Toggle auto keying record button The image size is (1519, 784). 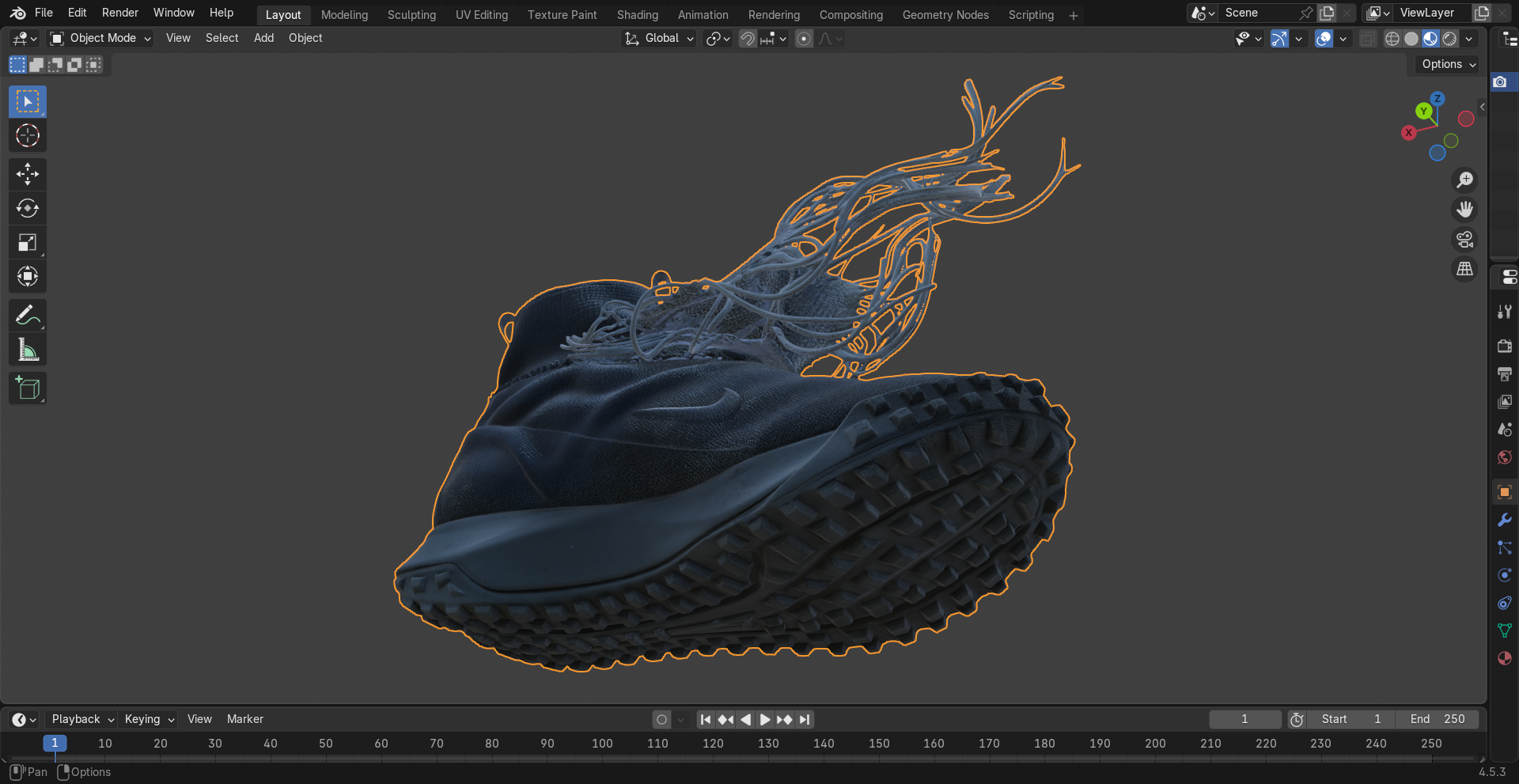662,719
